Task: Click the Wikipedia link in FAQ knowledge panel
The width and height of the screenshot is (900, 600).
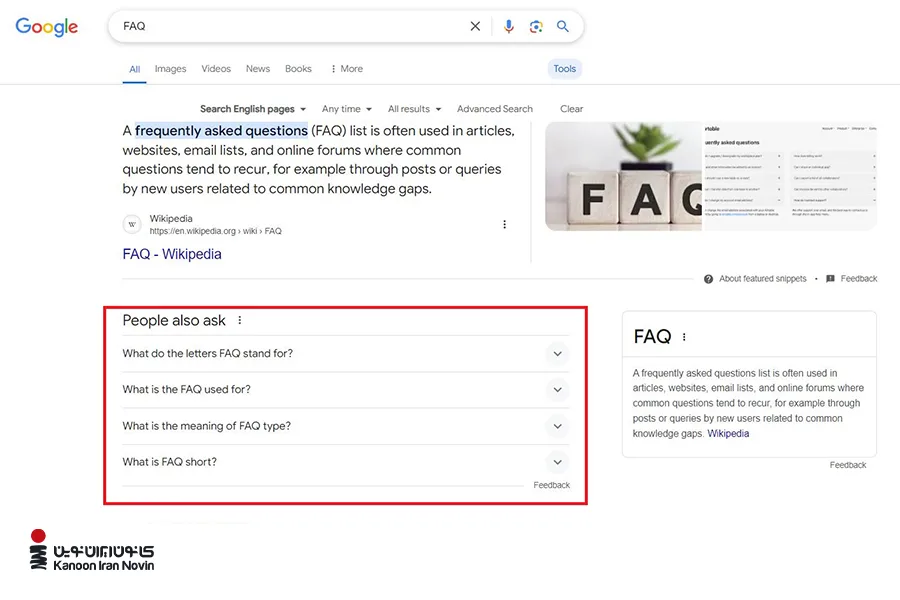Action: tap(728, 434)
